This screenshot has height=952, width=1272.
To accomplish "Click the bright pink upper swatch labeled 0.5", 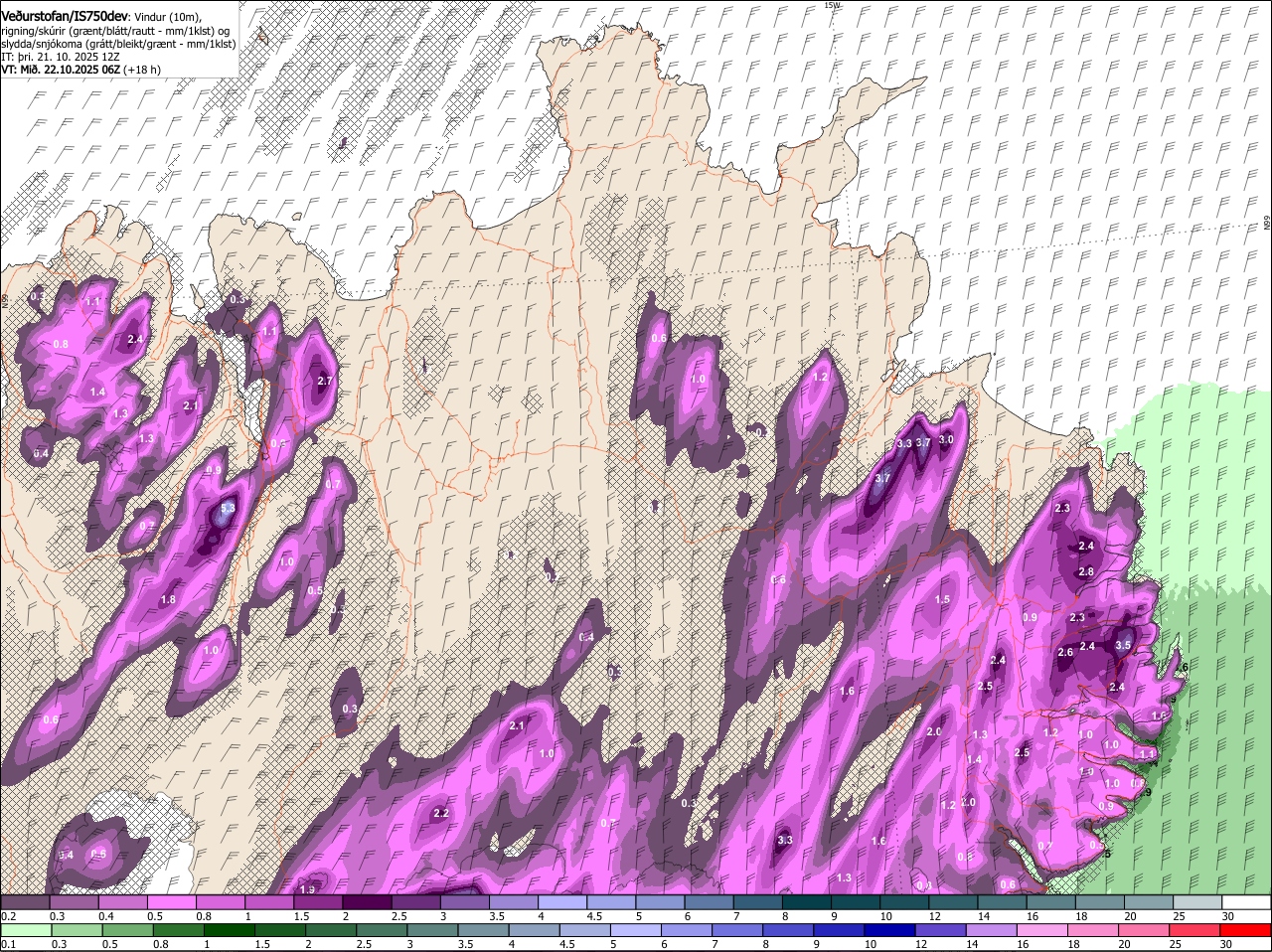I will coord(171,902).
